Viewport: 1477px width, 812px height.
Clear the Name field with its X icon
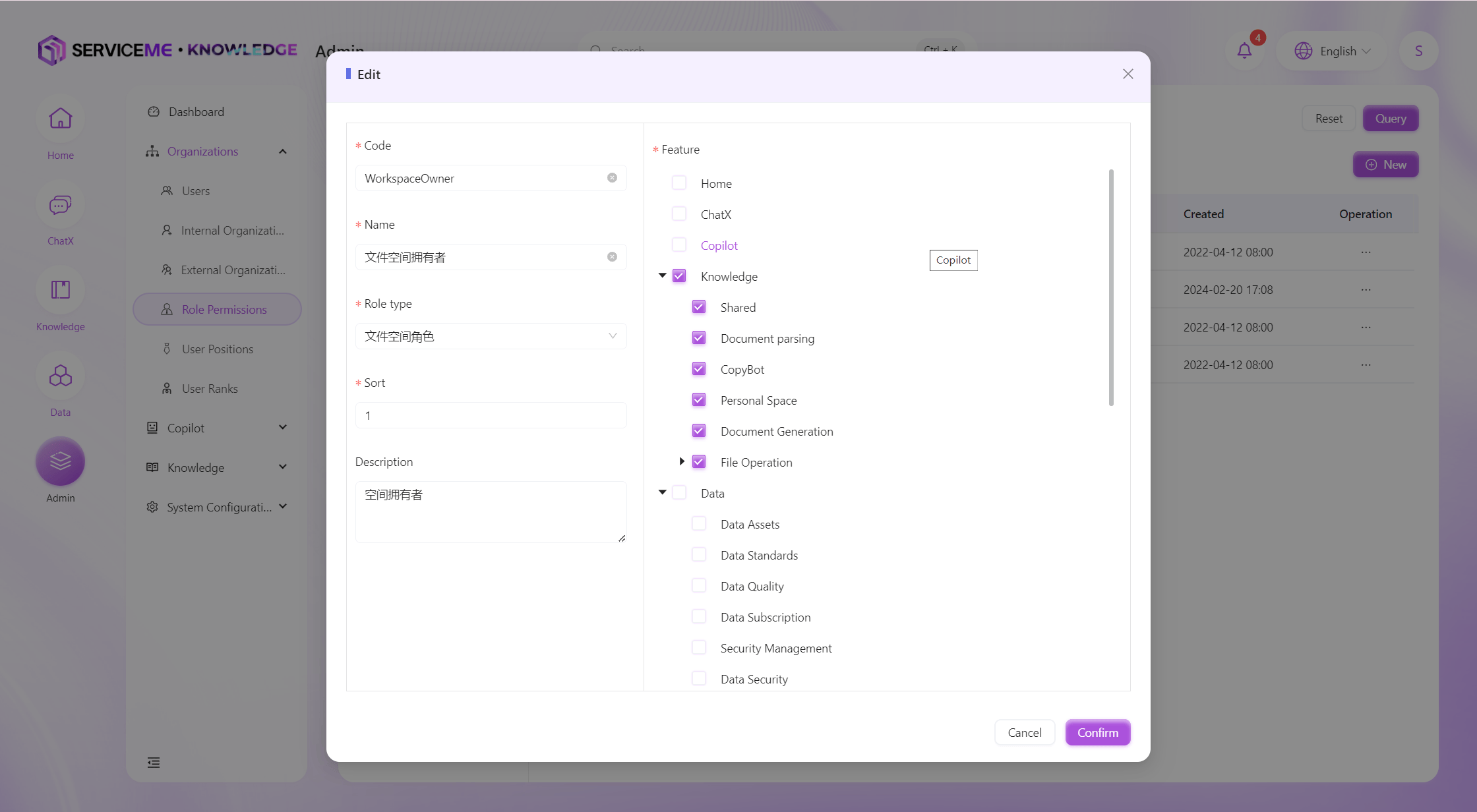[x=612, y=257]
